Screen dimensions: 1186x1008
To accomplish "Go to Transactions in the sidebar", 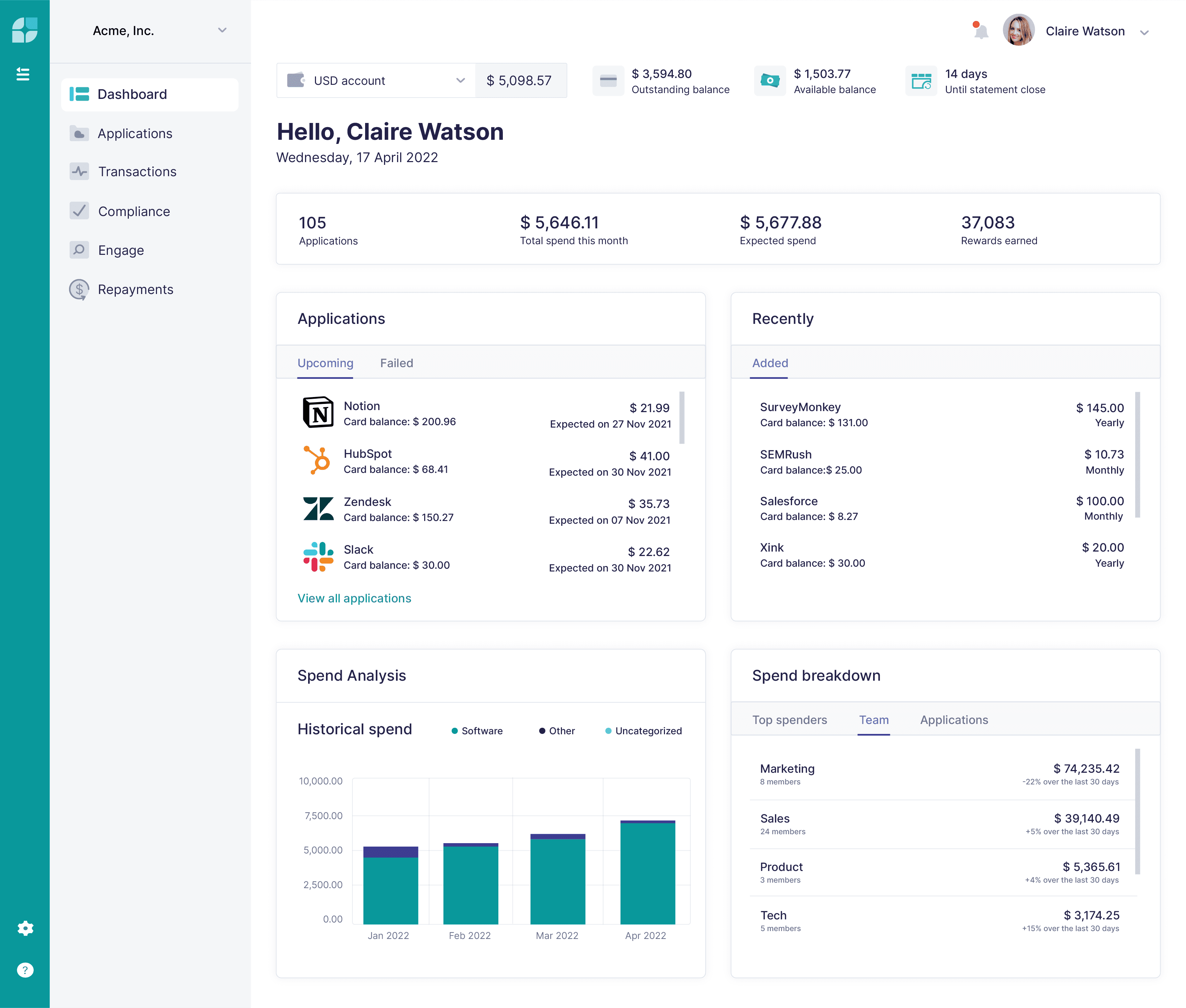I will (137, 171).
